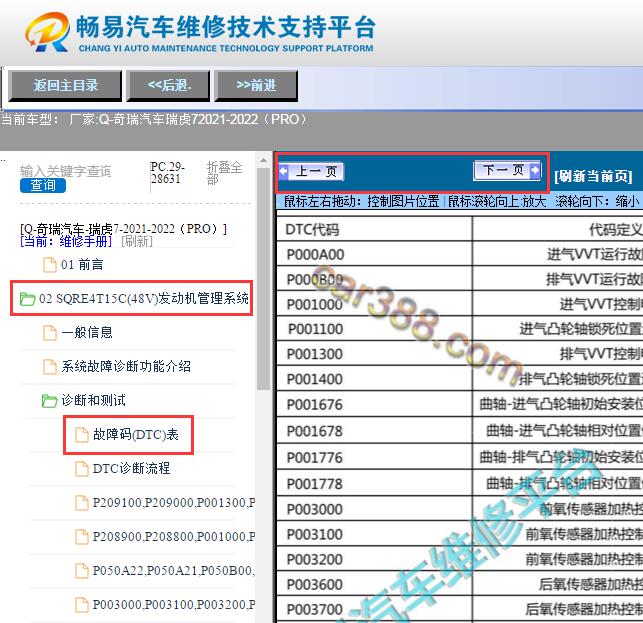This screenshot has height=623, width=643.
Task: Click the 代码定义 column header
Action: (x=558, y=229)
